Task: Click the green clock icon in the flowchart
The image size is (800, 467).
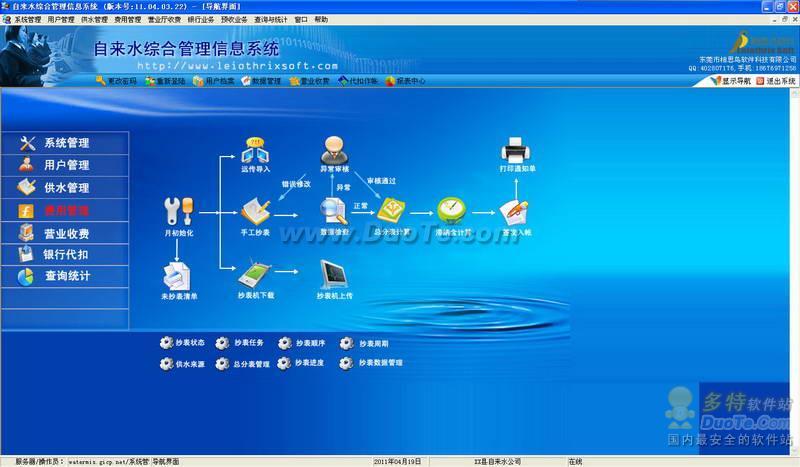Action: (x=452, y=211)
